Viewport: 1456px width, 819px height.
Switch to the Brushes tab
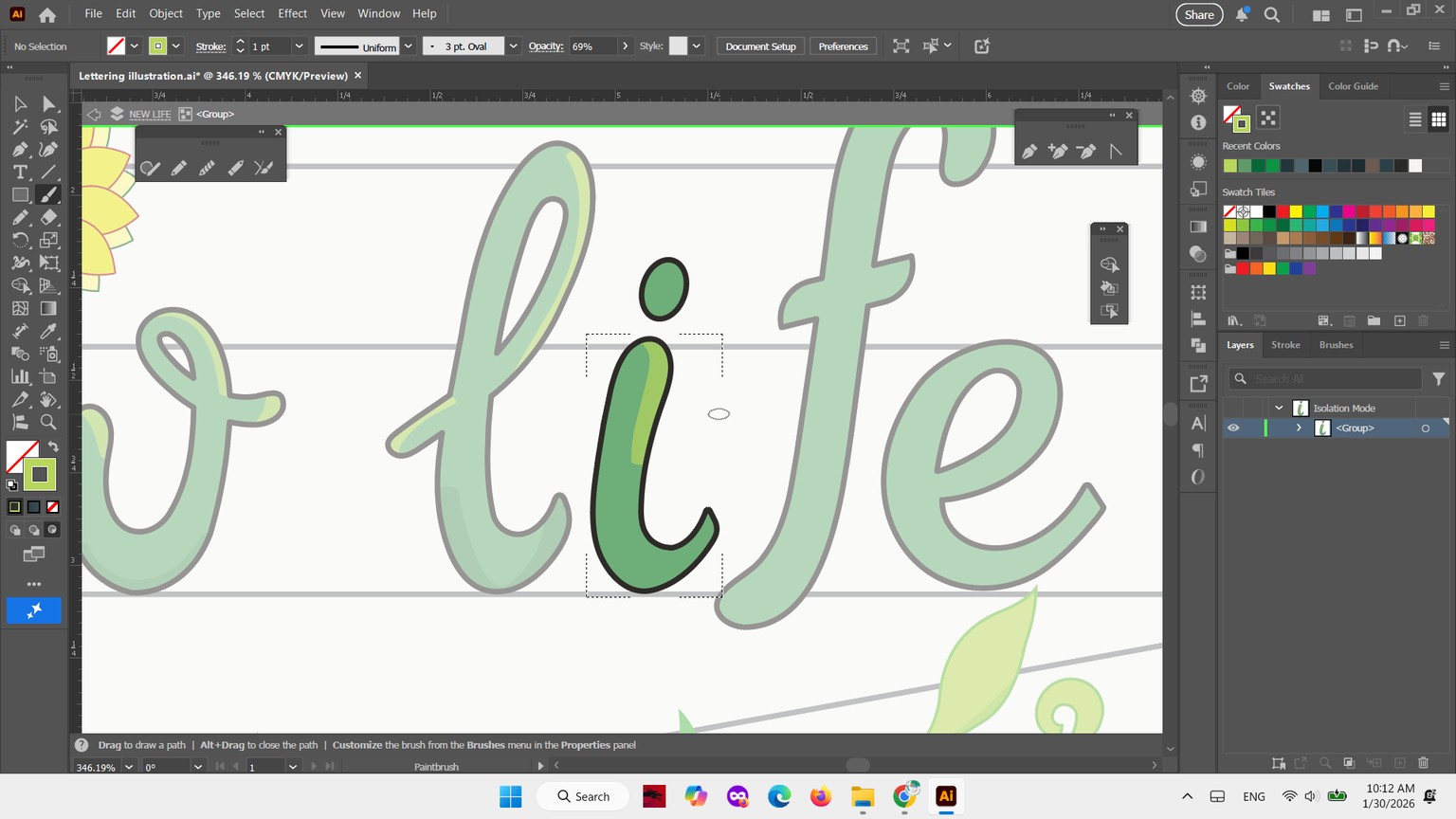coord(1336,345)
